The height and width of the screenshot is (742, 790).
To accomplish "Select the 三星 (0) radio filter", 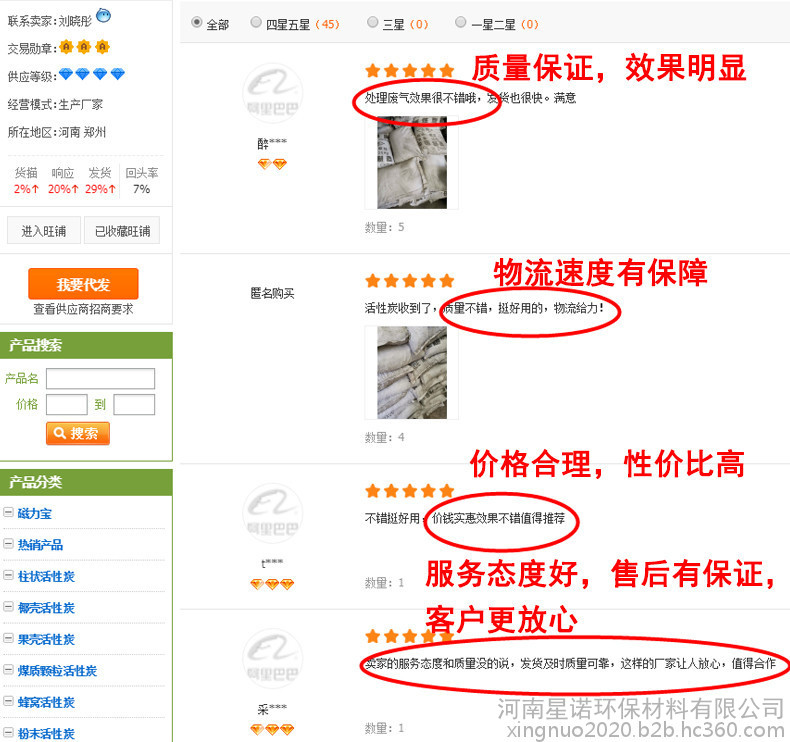I will [x=372, y=22].
